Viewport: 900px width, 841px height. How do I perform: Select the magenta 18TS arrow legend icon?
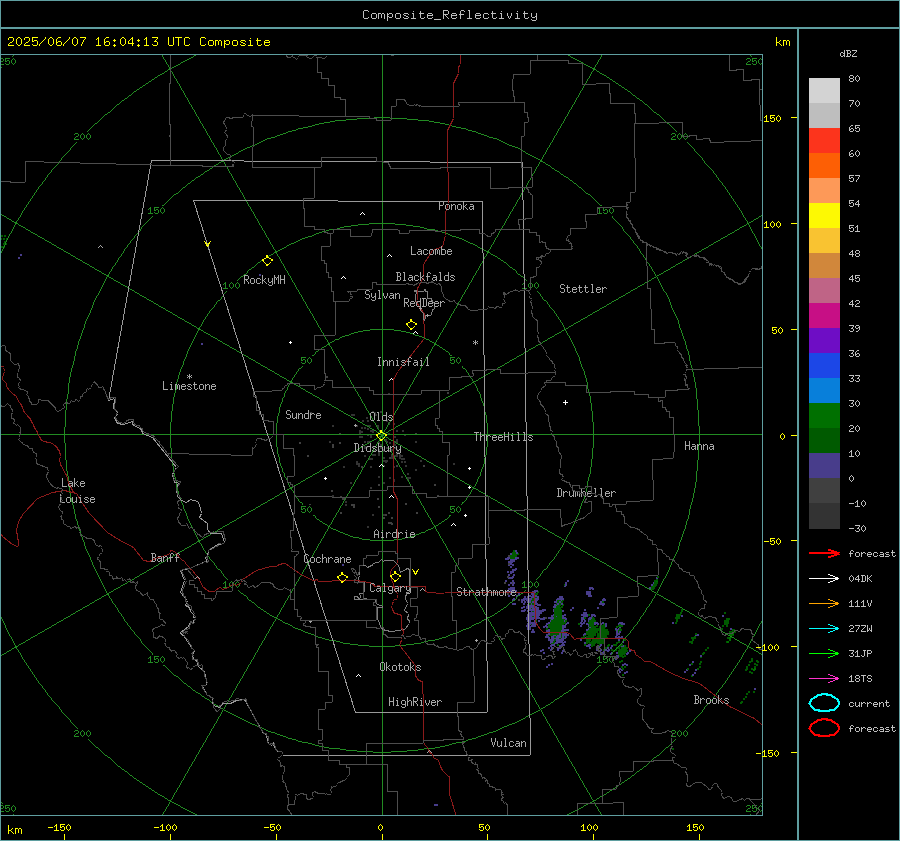coord(824,679)
